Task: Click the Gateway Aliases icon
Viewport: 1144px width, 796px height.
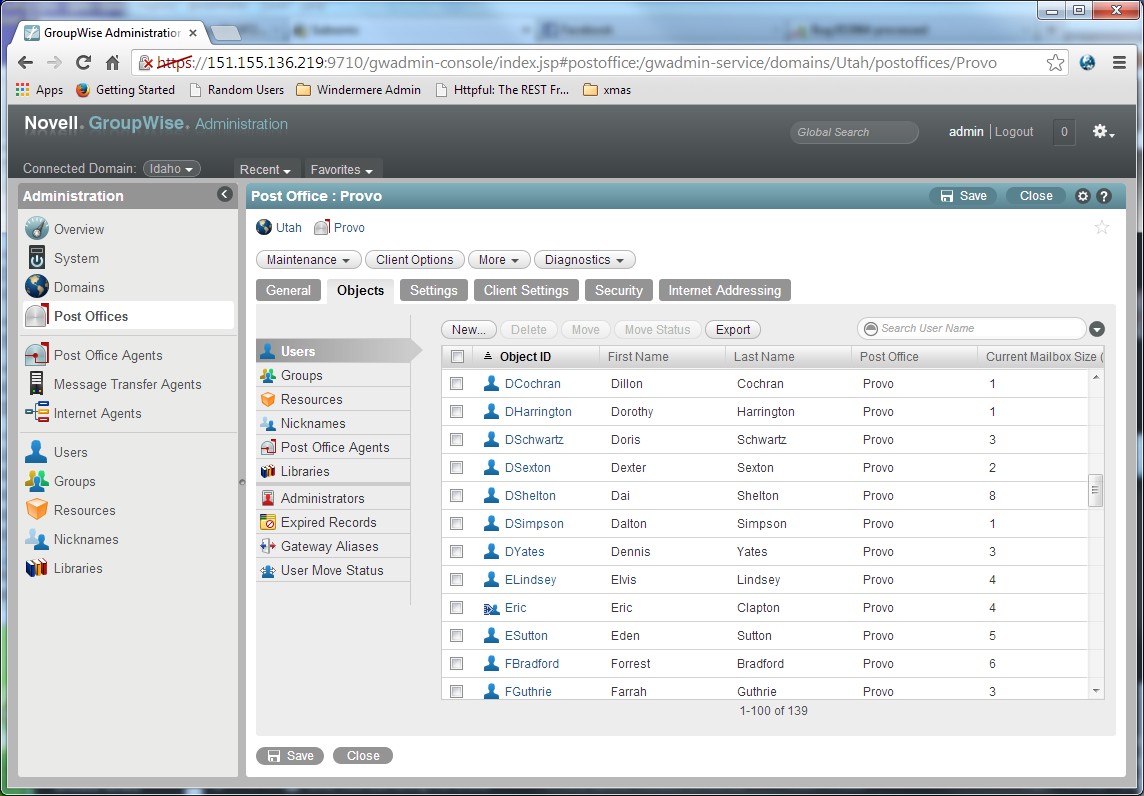Action: click(x=268, y=546)
